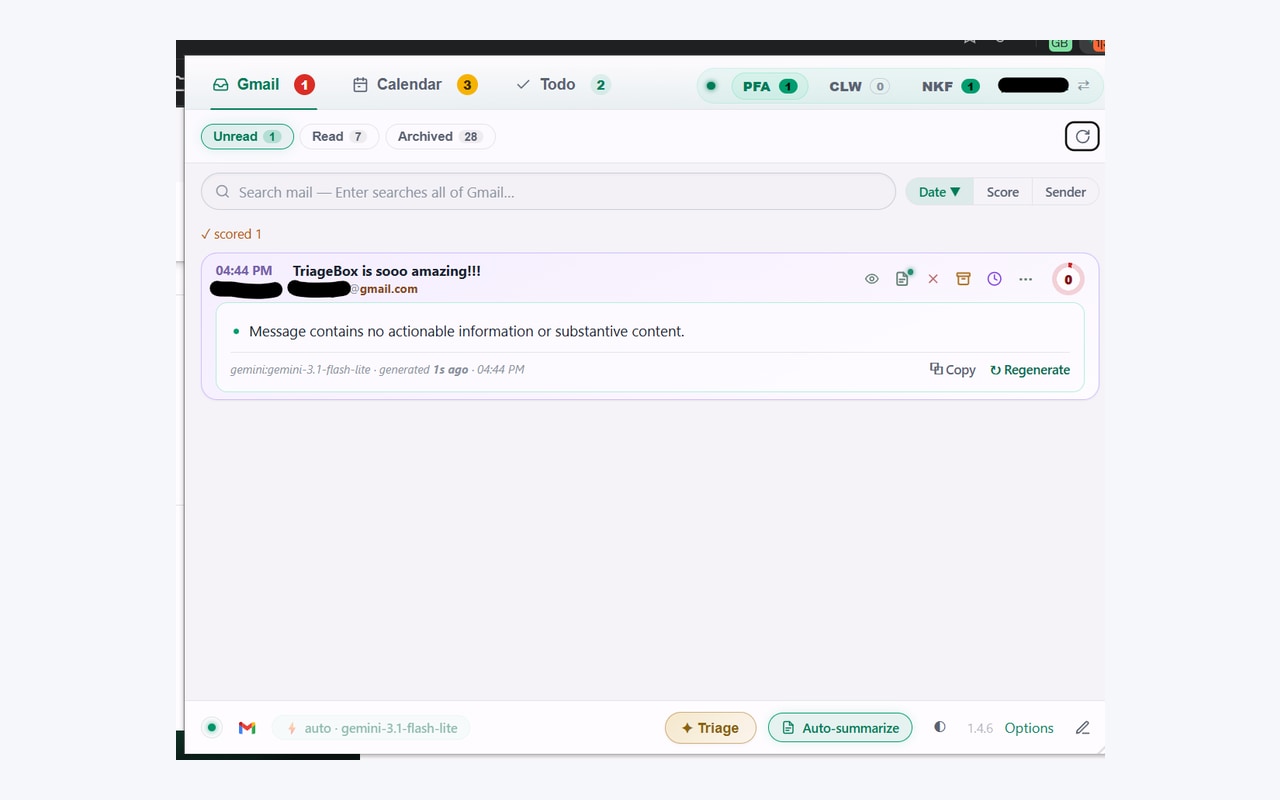The height and width of the screenshot is (800, 1280).
Task: Click the summary text about no actionable information
Action: click(467, 331)
